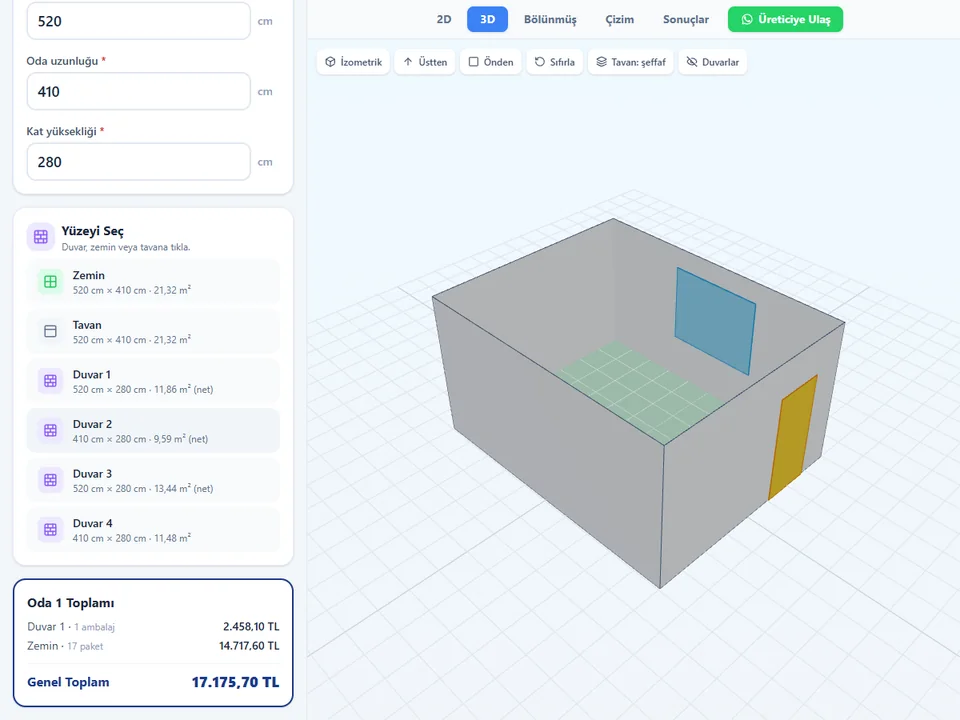Click the Zemin price 14.717,60 TL

[x=249, y=645]
